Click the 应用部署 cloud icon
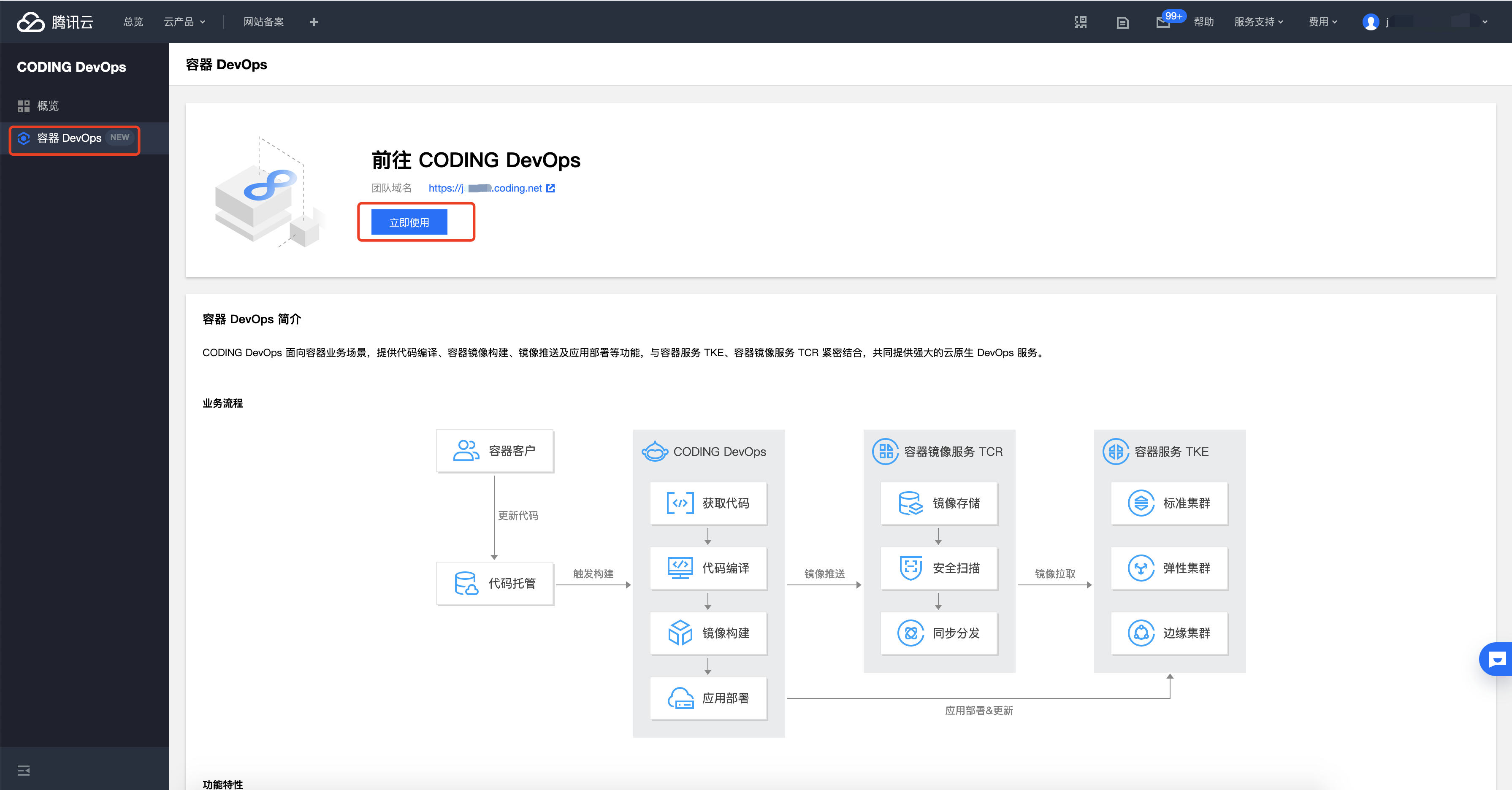This screenshot has height=790, width=1512. click(680, 698)
